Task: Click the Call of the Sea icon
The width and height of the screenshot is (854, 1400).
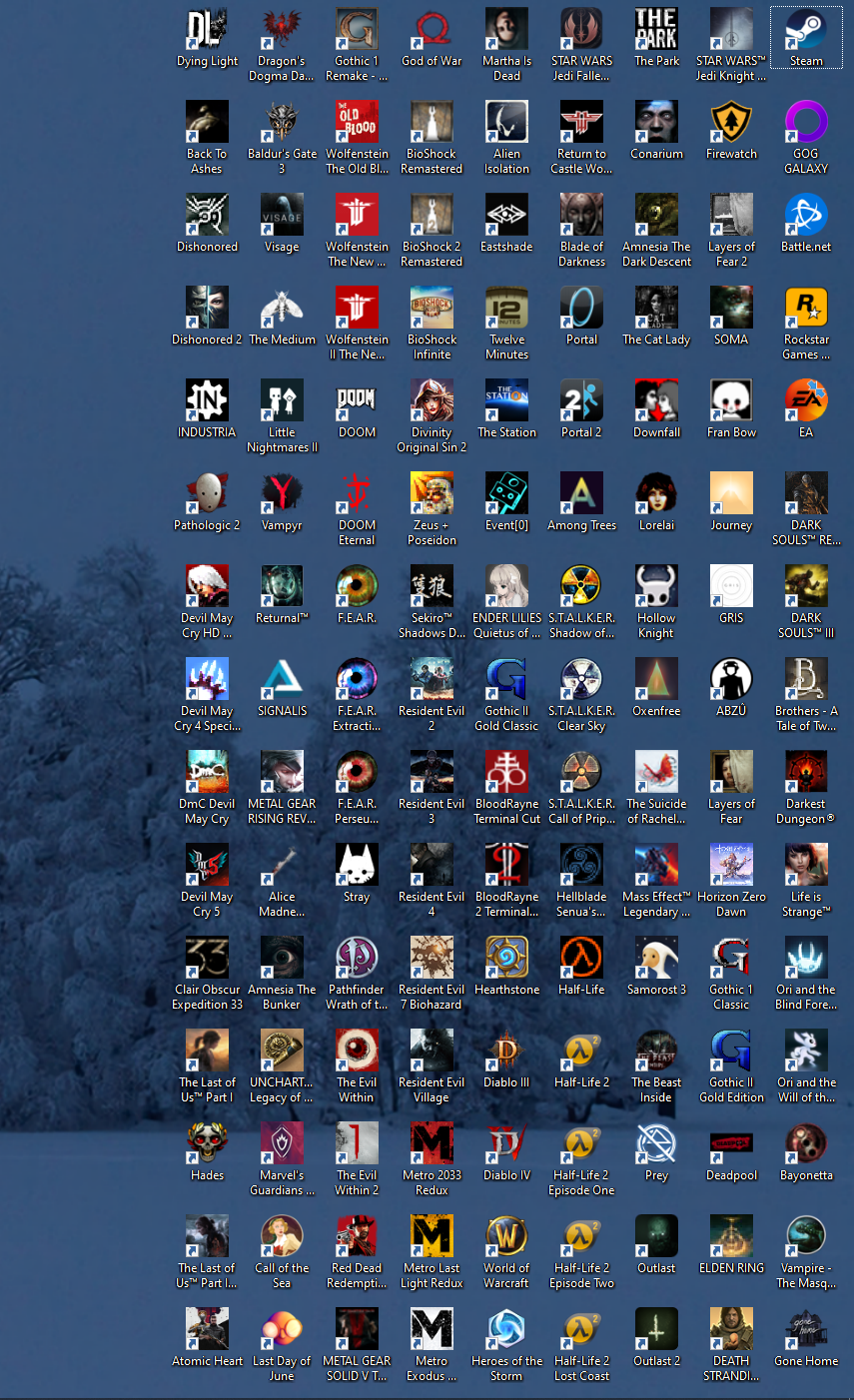Action: 282,1236
